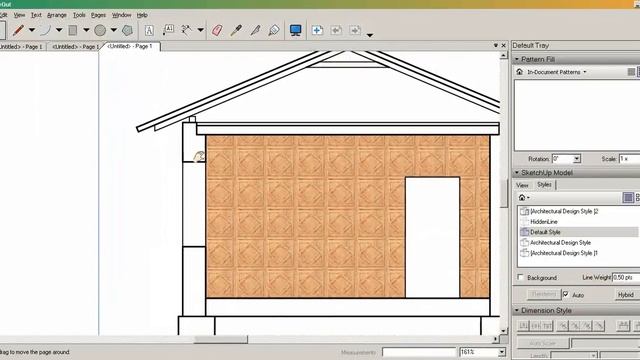The image size is (640, 360).
Task: Click the Scale input field
Action: (629, 159)
